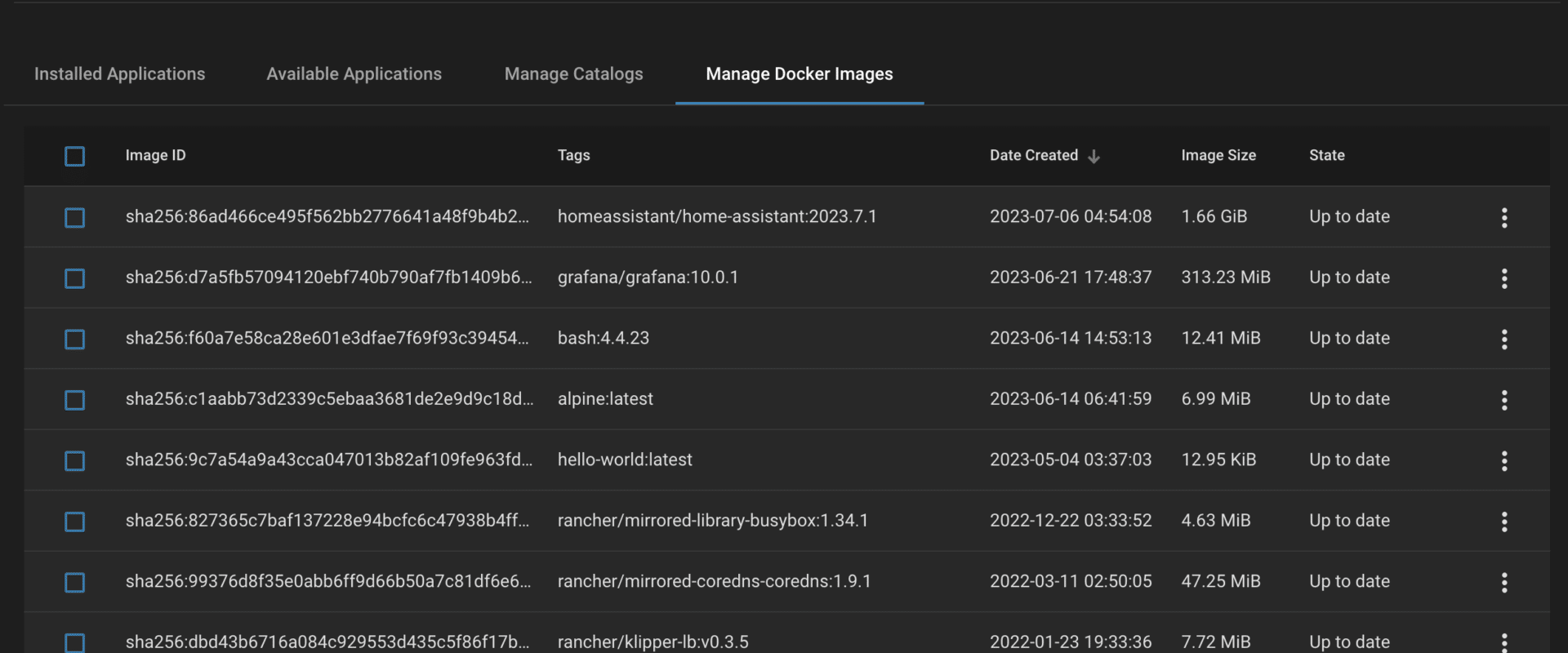Click the date 2022-03-11 02:50:05
The width and height of the screenshot is (1568, 653).
[1071, 581]
